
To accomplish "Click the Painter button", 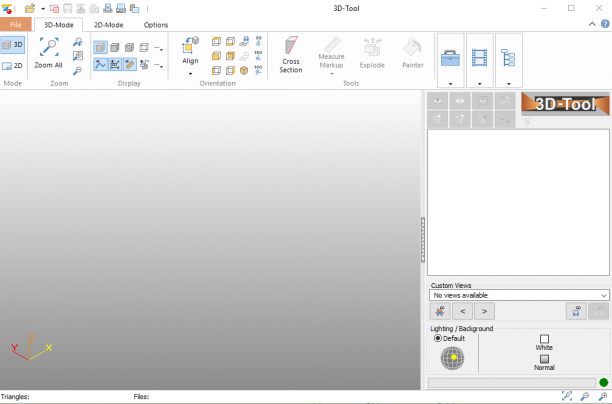I will point(413,53).
